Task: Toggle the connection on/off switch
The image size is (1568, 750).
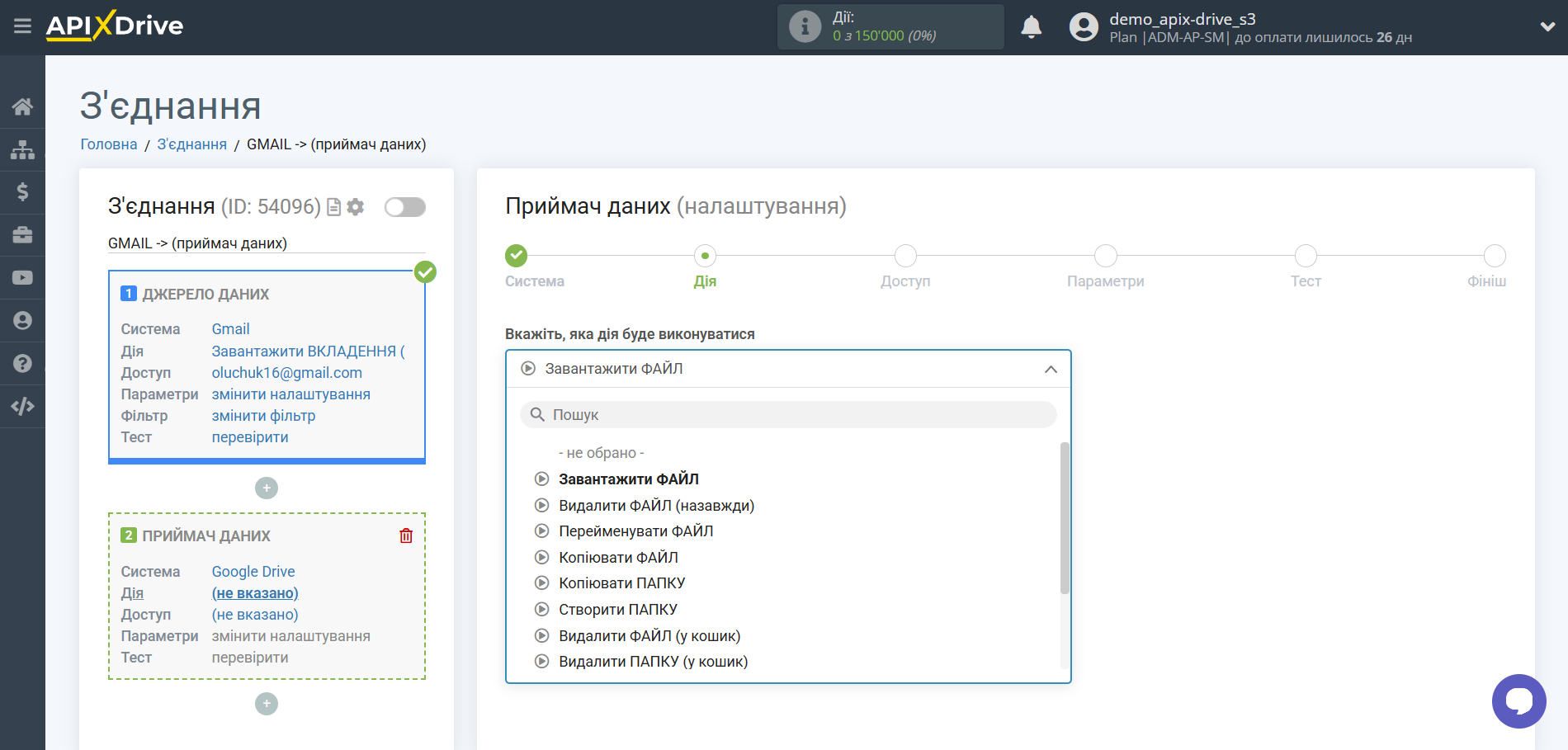Action: (405, 207)
